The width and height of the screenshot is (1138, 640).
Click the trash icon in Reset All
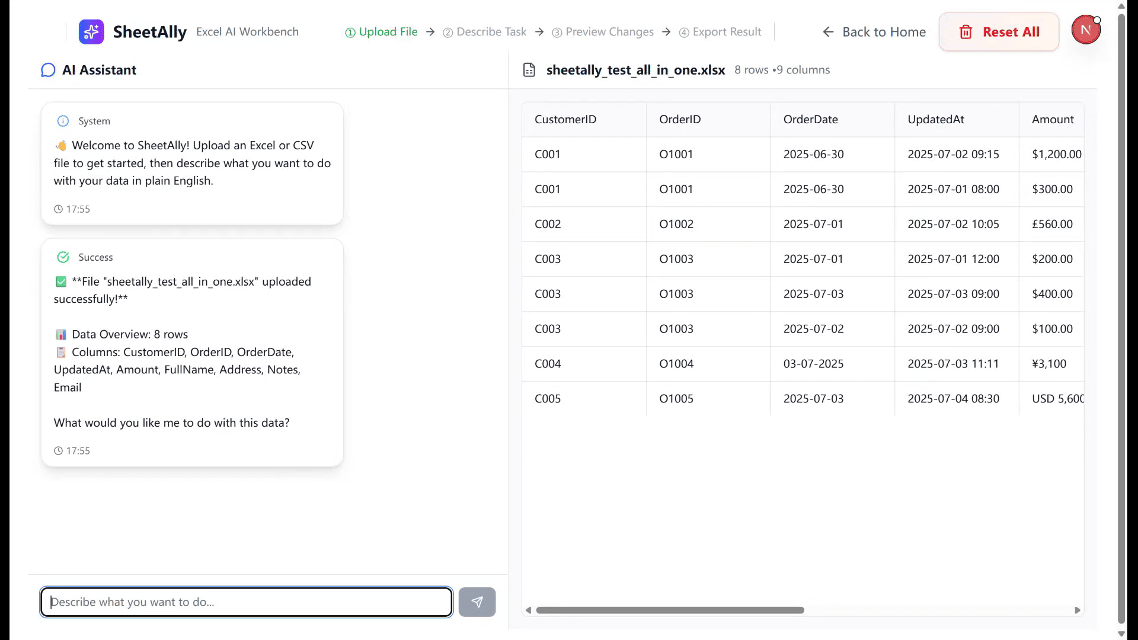(x=966, y=32)
